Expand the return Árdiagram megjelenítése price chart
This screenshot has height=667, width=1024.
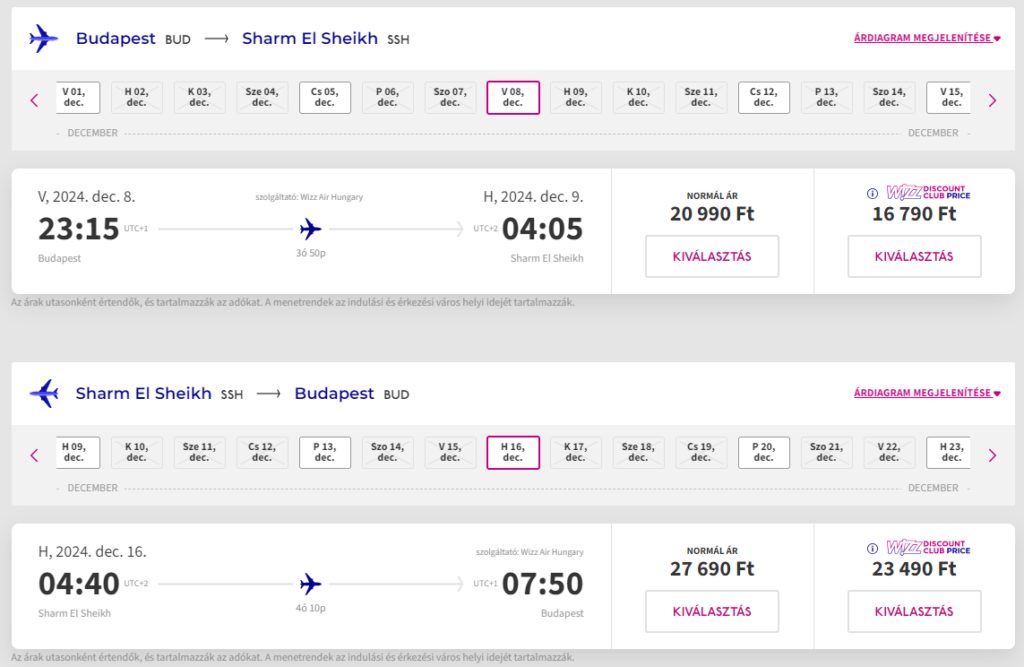pyautogui.click(x=927, y=393)
